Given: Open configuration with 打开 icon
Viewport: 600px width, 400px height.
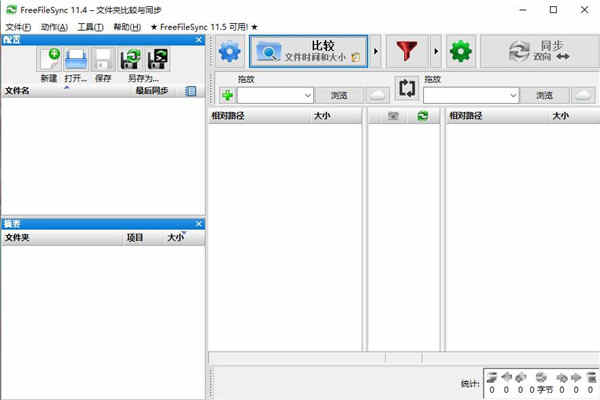Looking at the screenshot, I should (x=76, y=60).
